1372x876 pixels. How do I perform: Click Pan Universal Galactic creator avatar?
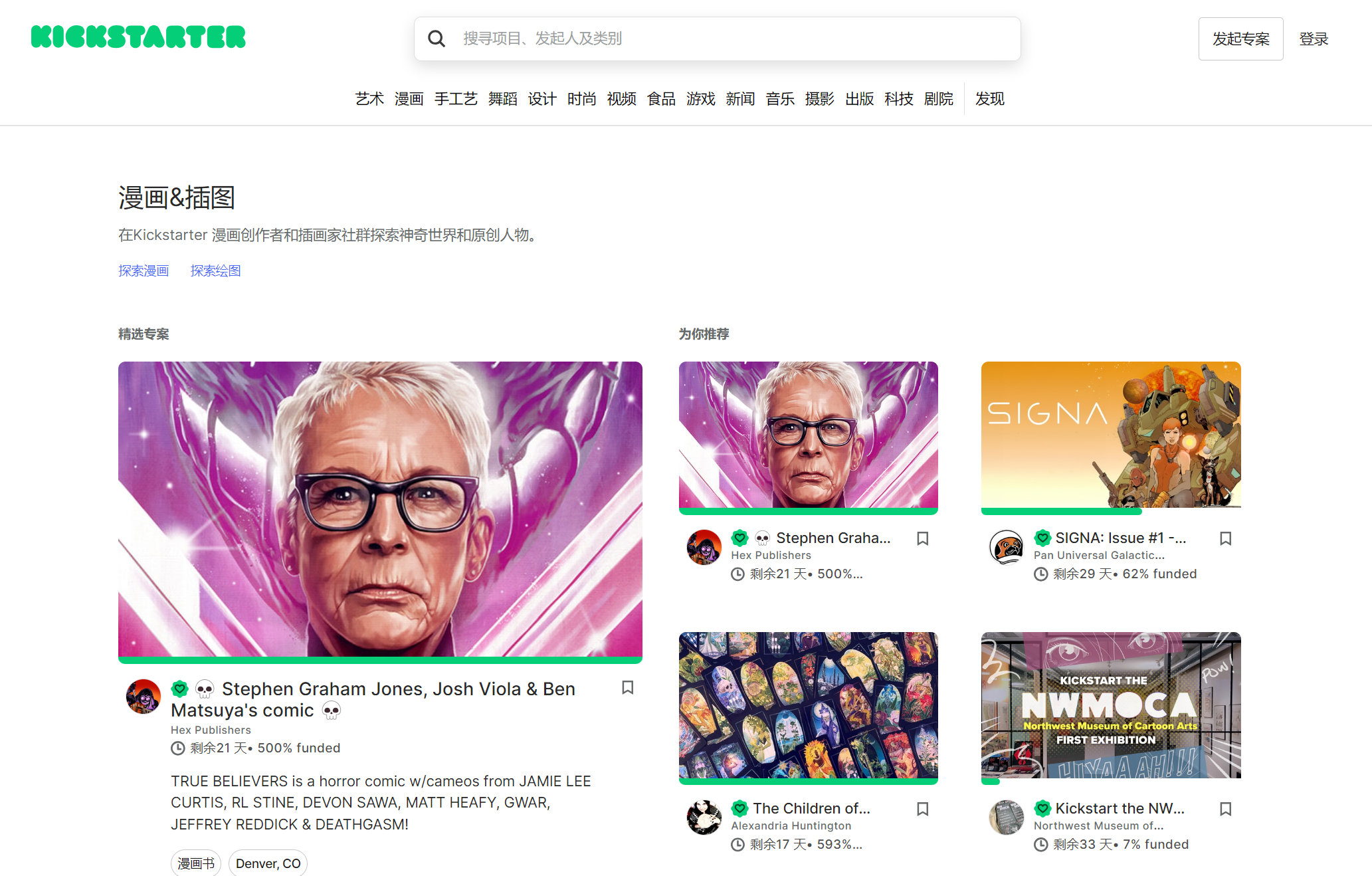pyautogui.click(x=1006, y=547)
